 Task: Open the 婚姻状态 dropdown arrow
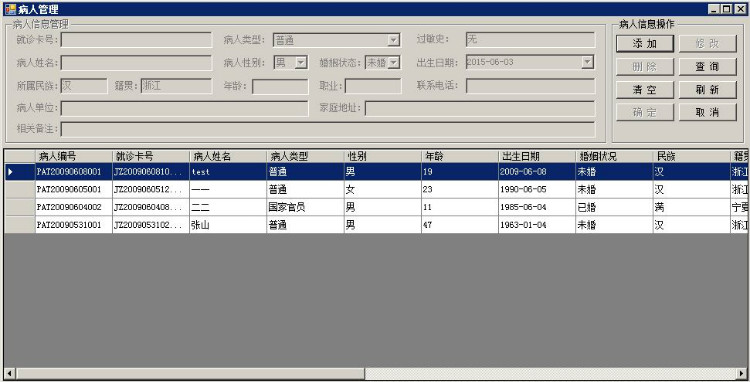pos(393,62)
